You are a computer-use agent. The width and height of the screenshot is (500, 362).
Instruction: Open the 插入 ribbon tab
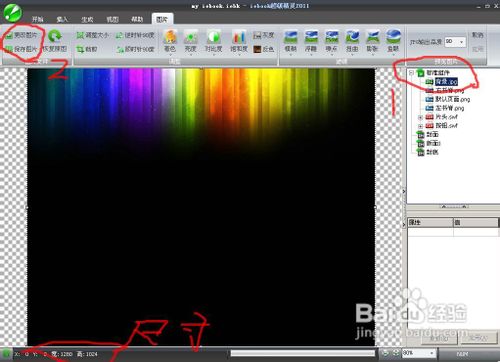click(x=62, y=19)
